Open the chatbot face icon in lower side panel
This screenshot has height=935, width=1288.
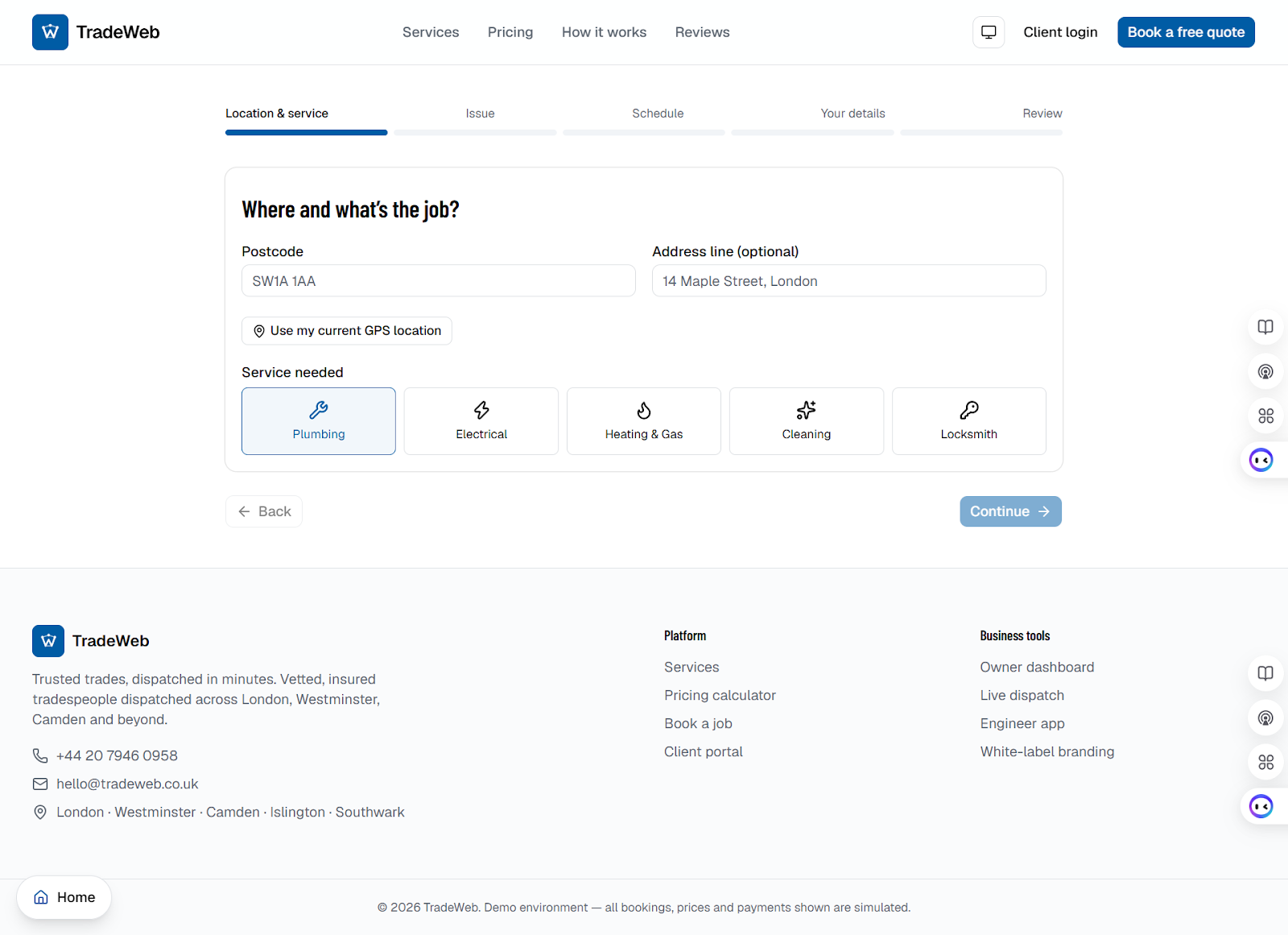tap(1261, 806)
